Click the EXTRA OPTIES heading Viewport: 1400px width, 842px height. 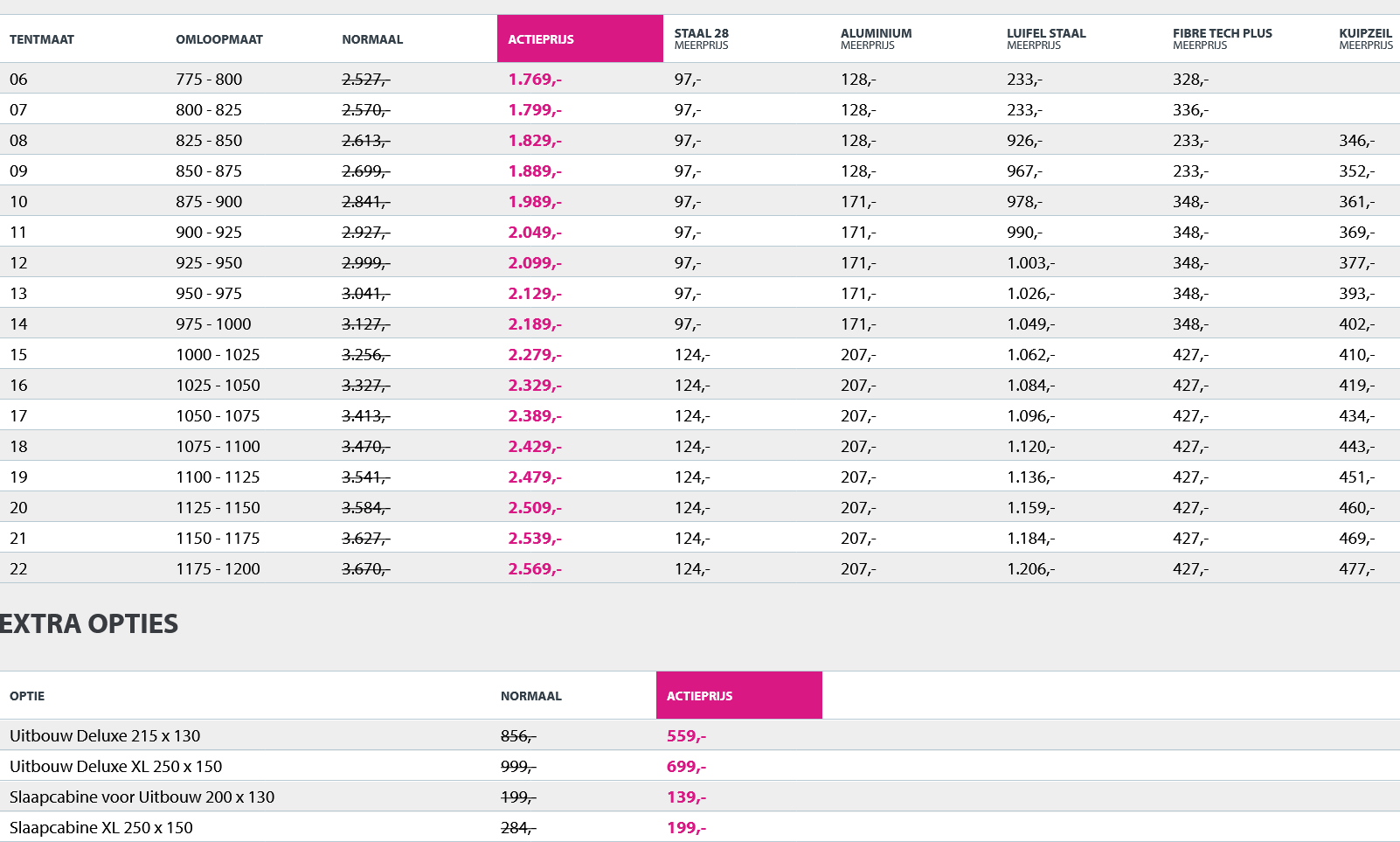tap(89, 623)
